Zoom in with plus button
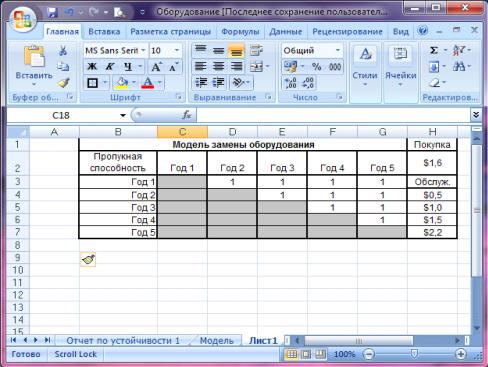Screen dimensions: 488x367 (461, 354)
